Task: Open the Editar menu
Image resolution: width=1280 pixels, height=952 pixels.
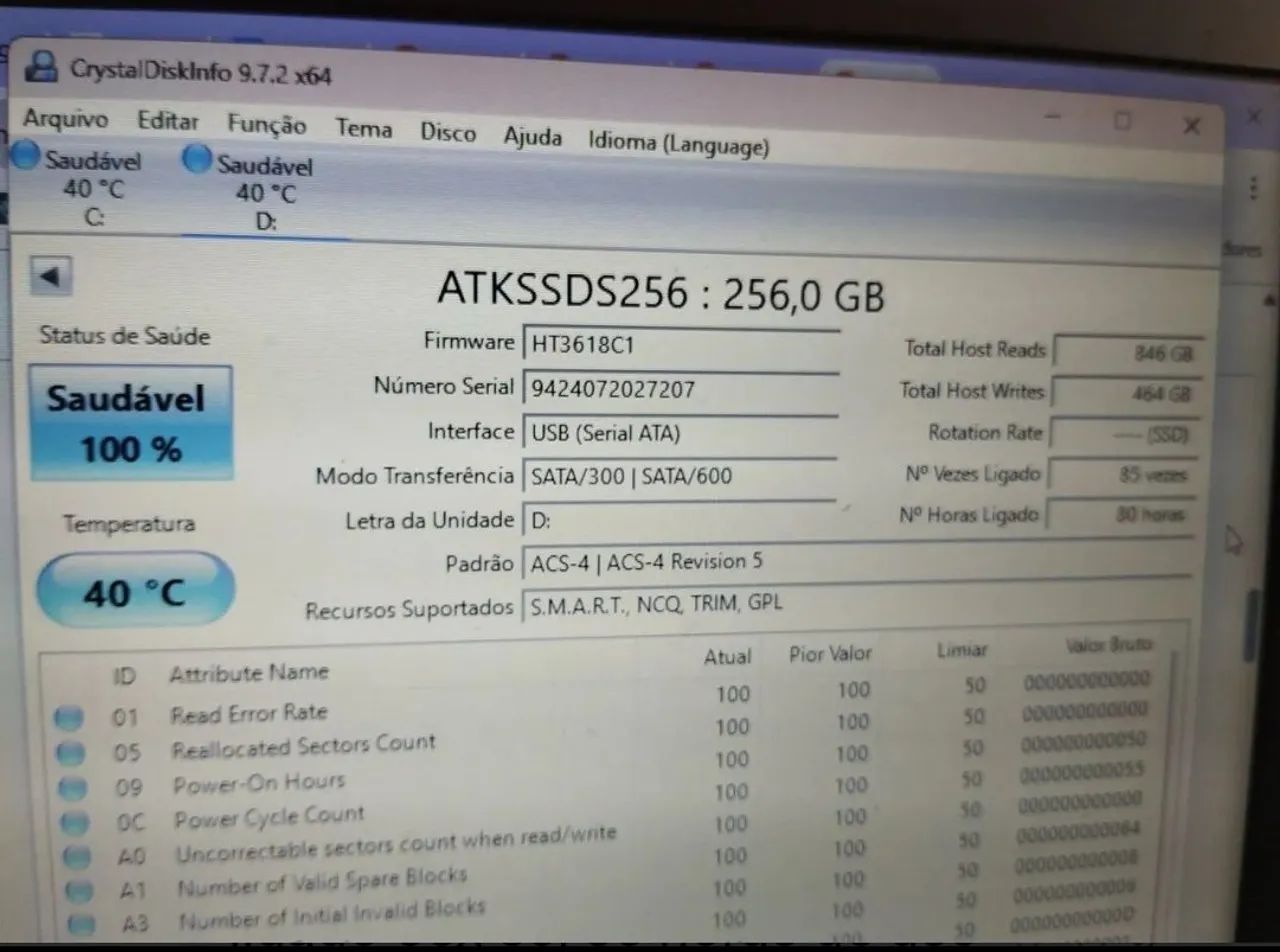Action: tap(168, 121)
